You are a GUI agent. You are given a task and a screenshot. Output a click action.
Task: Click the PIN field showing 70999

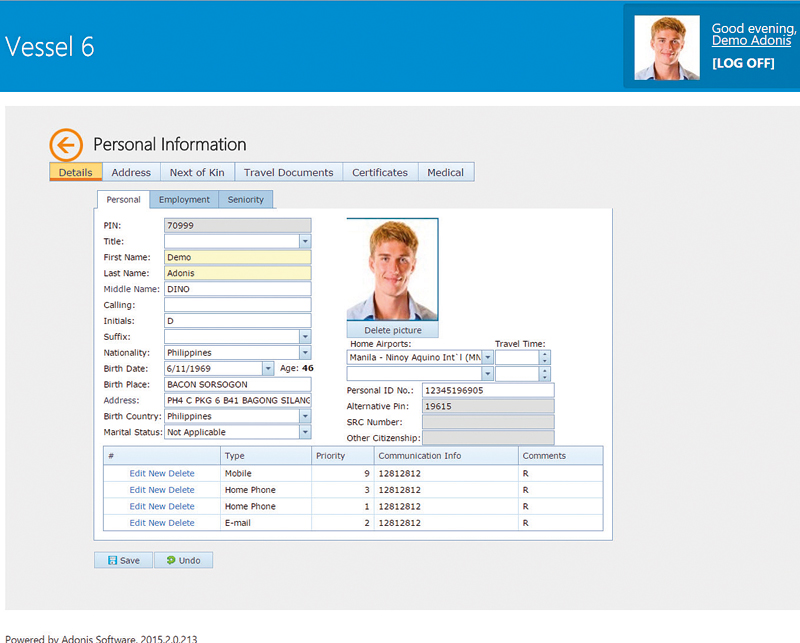click(238, 226)
